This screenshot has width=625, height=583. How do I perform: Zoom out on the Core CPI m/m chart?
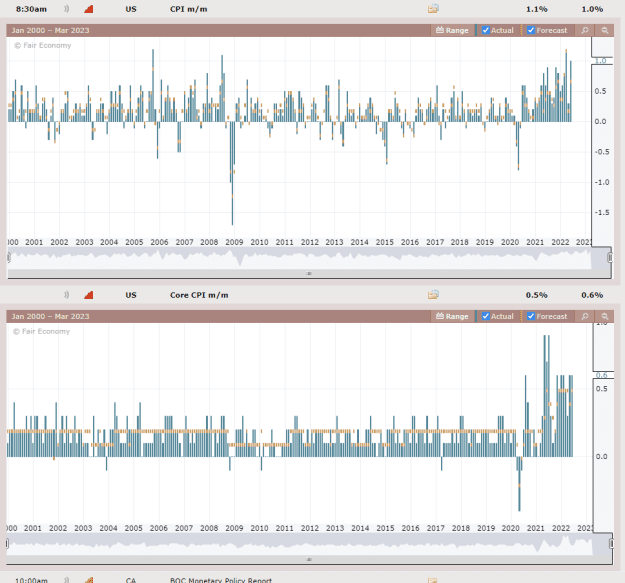pos(605,316)
